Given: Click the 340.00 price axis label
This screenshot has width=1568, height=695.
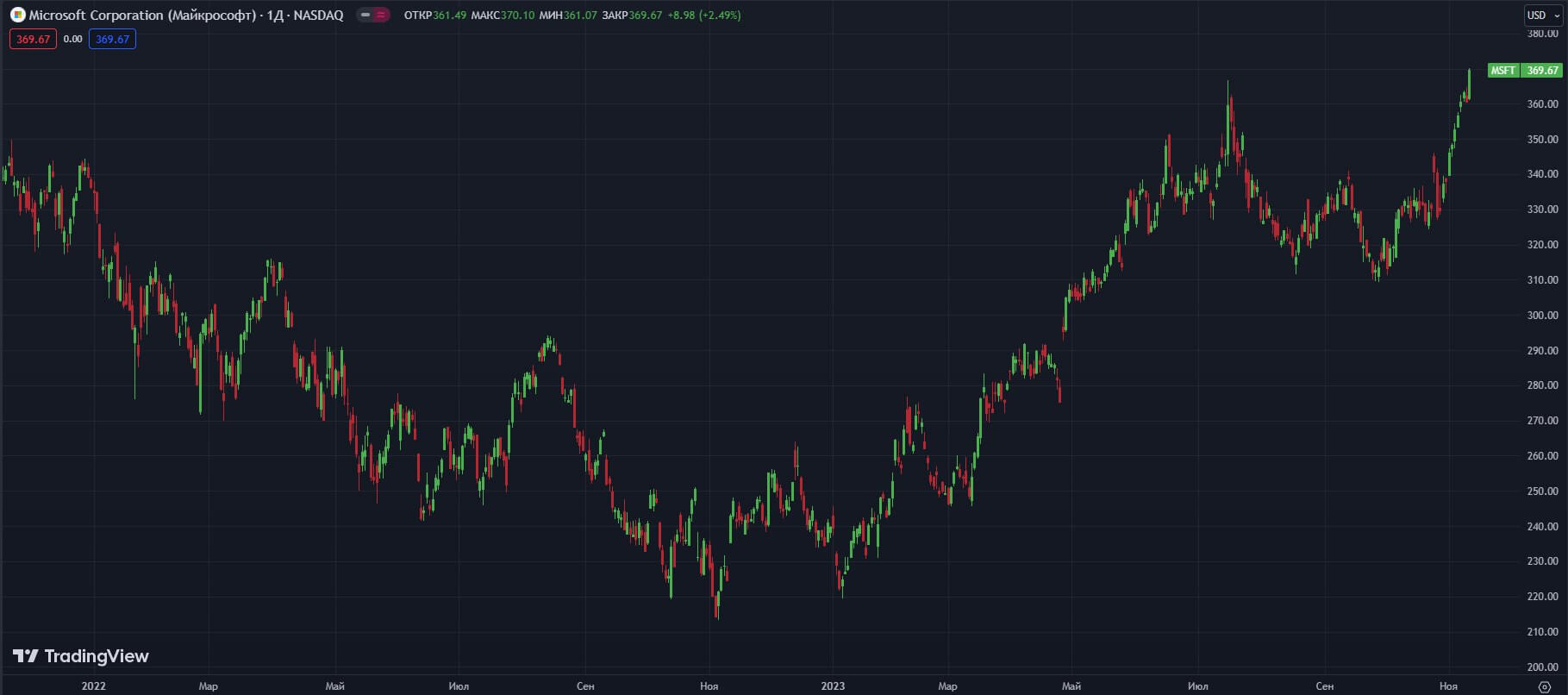Looking at the screenshot, I should point(1542,173).
